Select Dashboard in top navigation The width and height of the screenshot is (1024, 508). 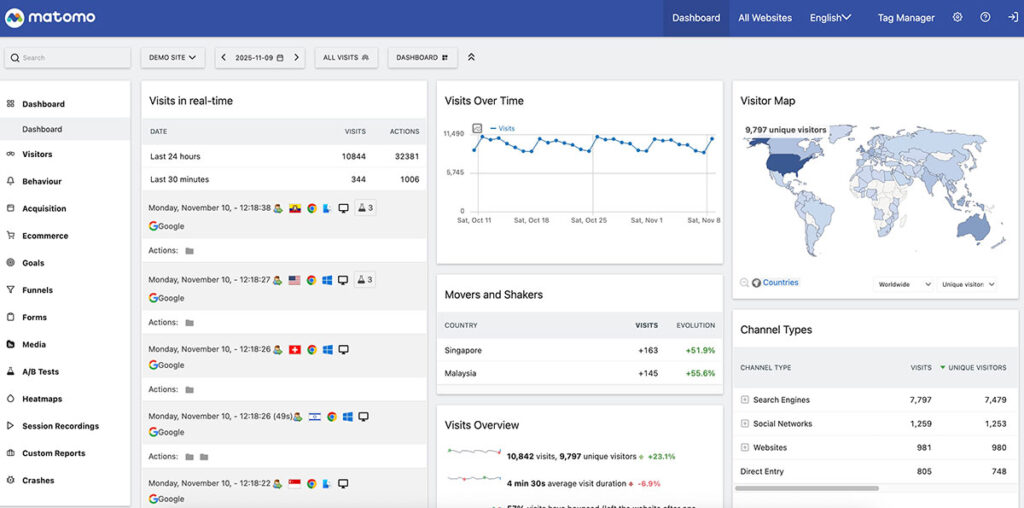point(696,18)
